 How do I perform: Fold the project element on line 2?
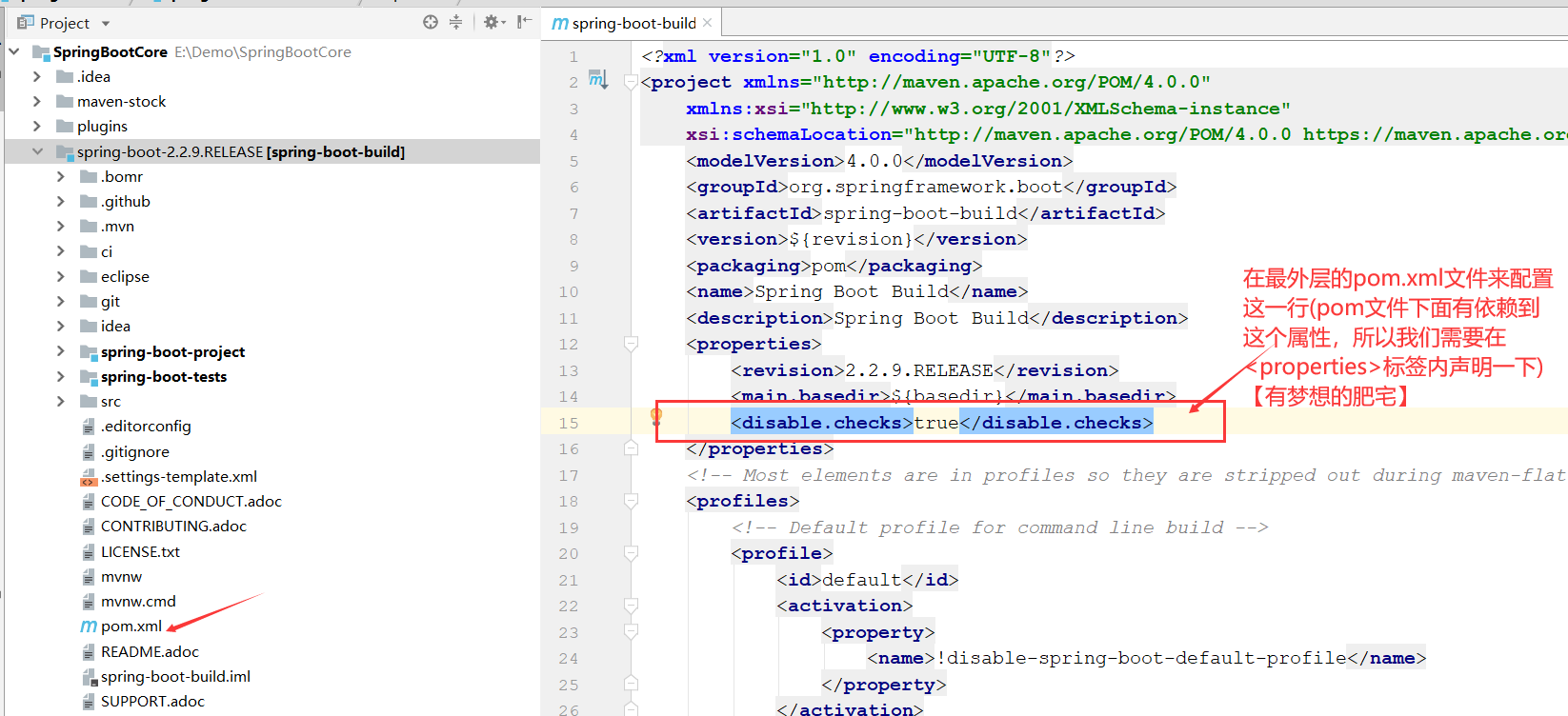click(631, 83)
